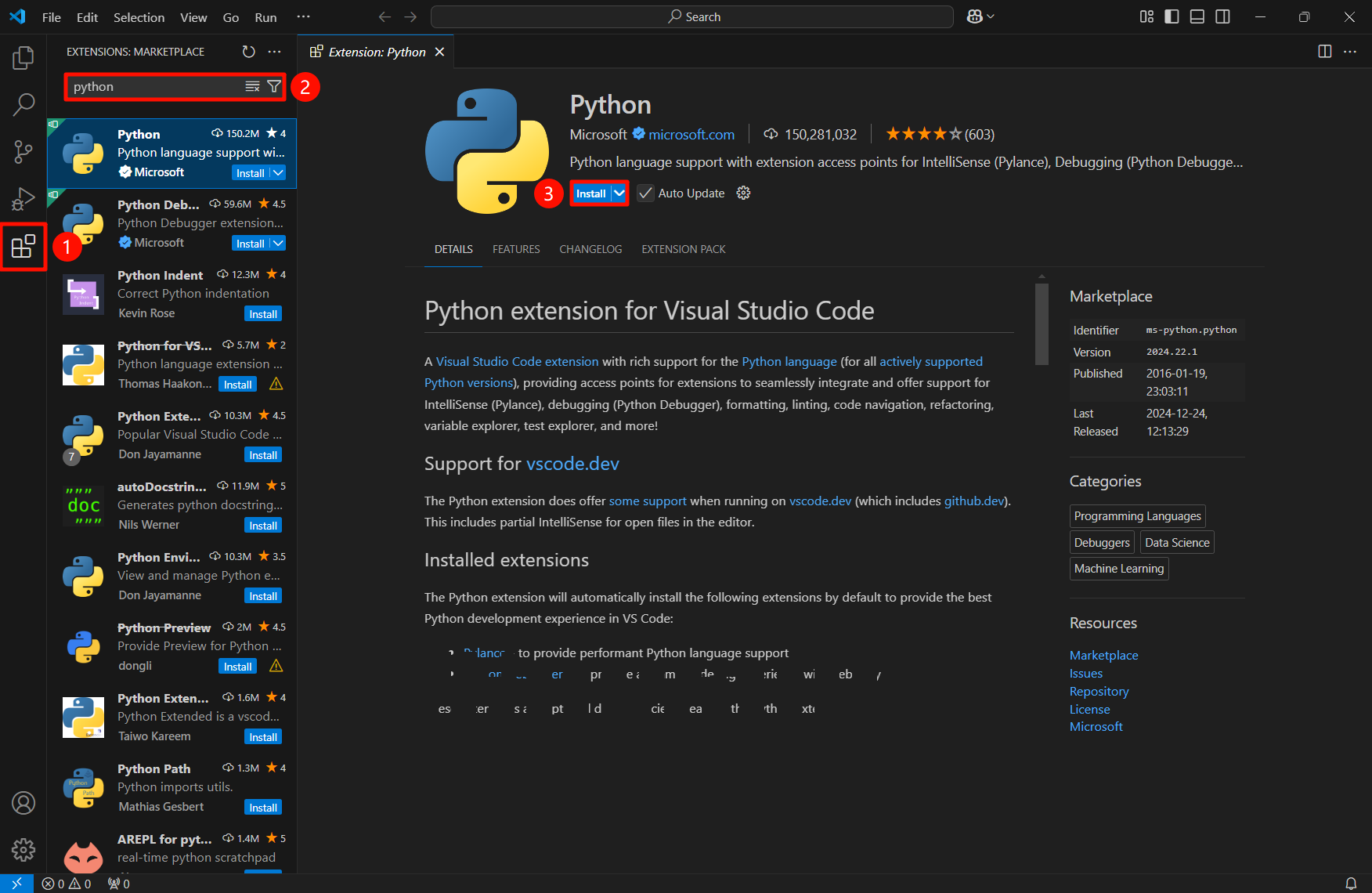The height and width of the screenshot is (893, 1372).
Task: Open the microsoft.com publisher link
Action: [x=691, y=135]
